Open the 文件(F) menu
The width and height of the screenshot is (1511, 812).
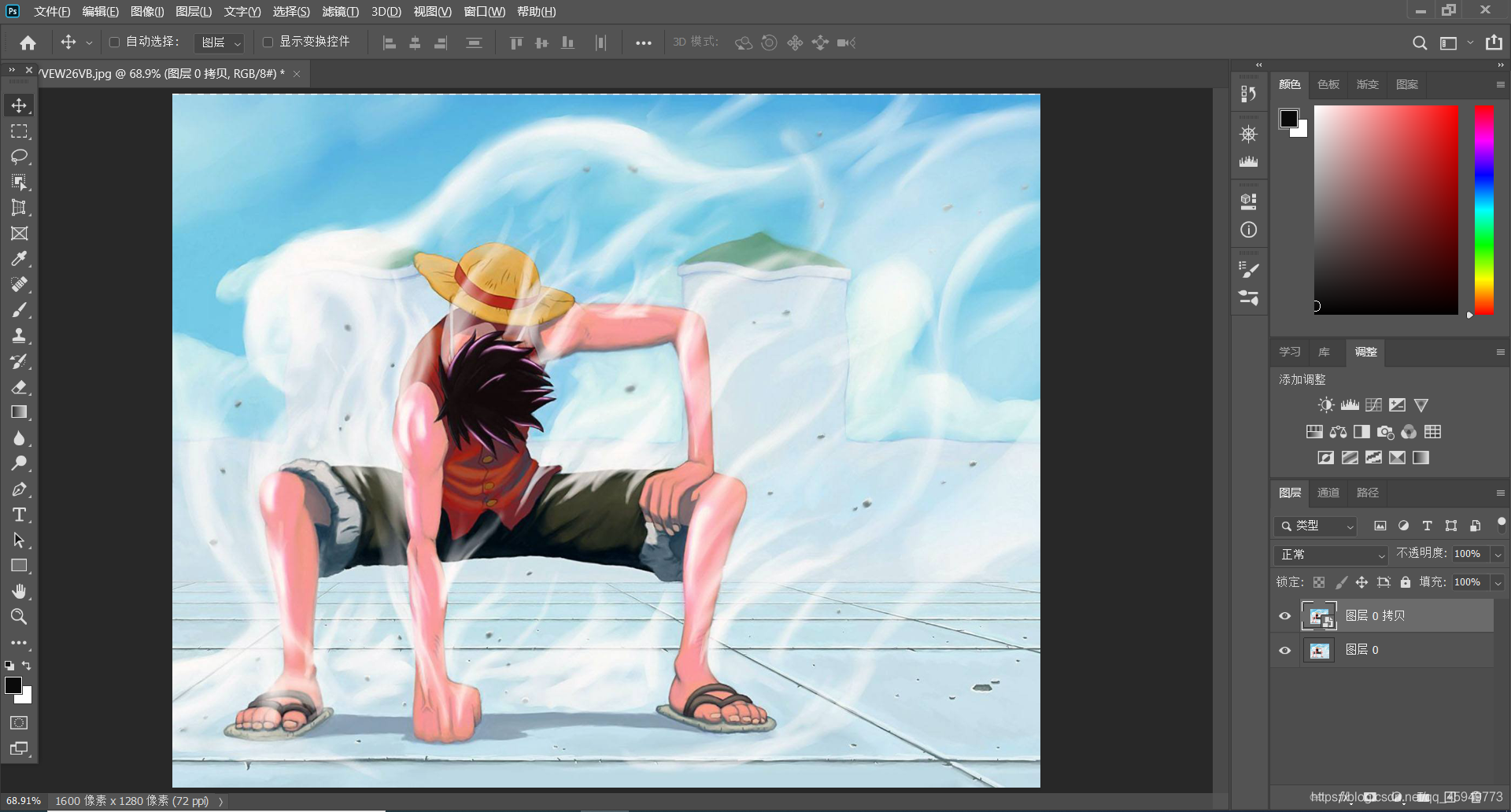pos(52,12)
